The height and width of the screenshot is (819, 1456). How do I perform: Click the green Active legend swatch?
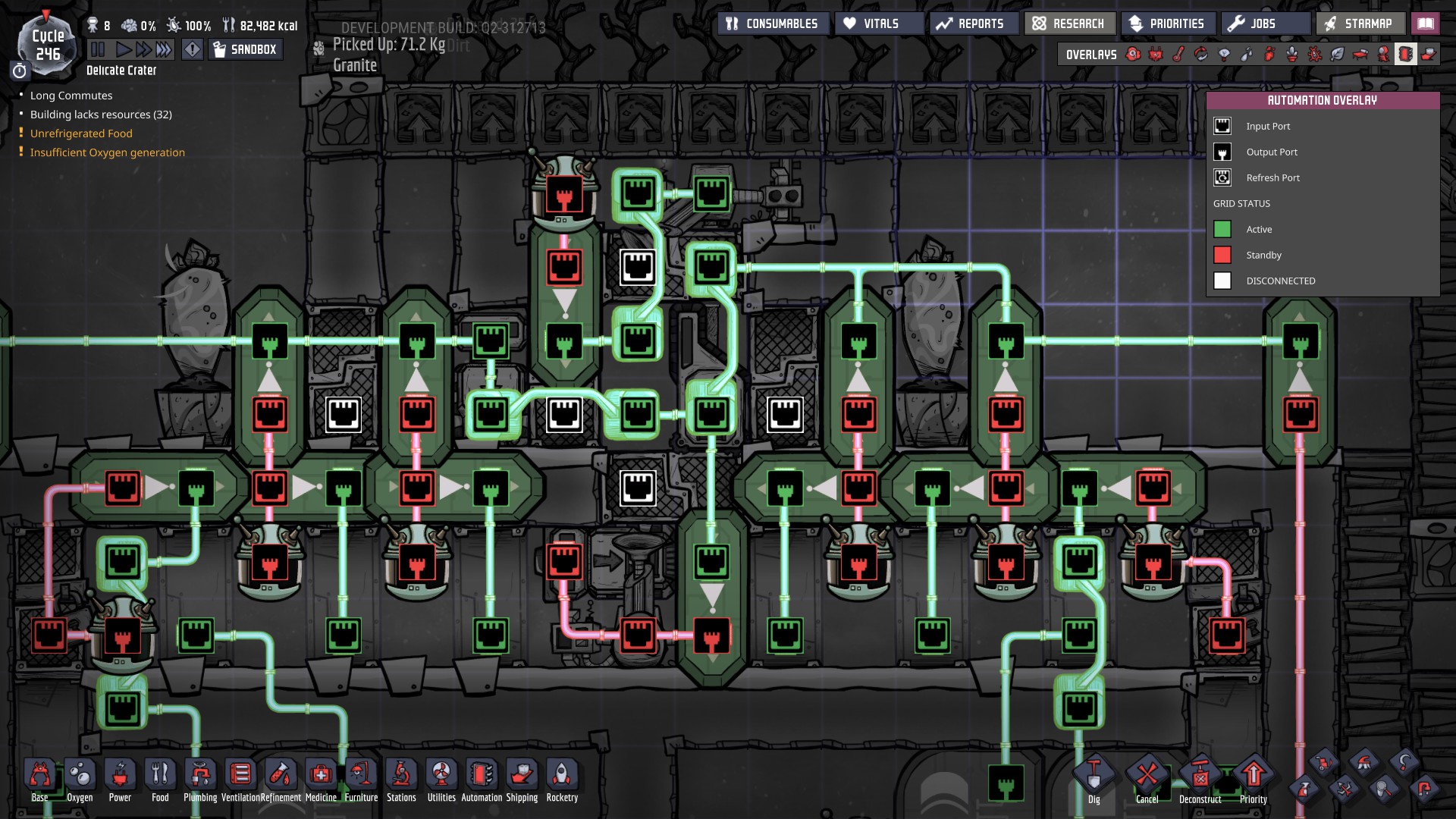(x=1222, y=229)
